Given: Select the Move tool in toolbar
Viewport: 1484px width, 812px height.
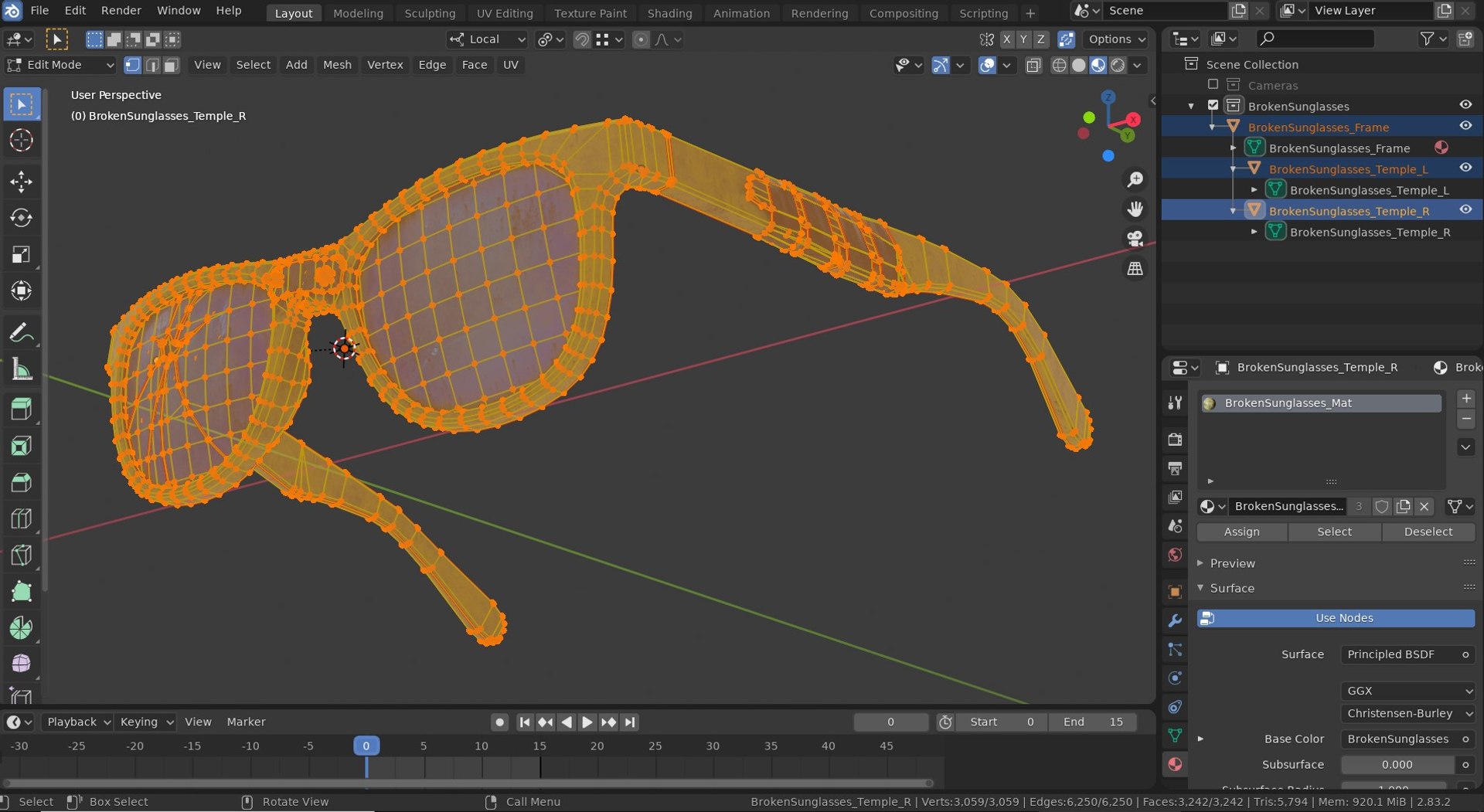Looking at the screenshot, I should [x=21, y=182].
